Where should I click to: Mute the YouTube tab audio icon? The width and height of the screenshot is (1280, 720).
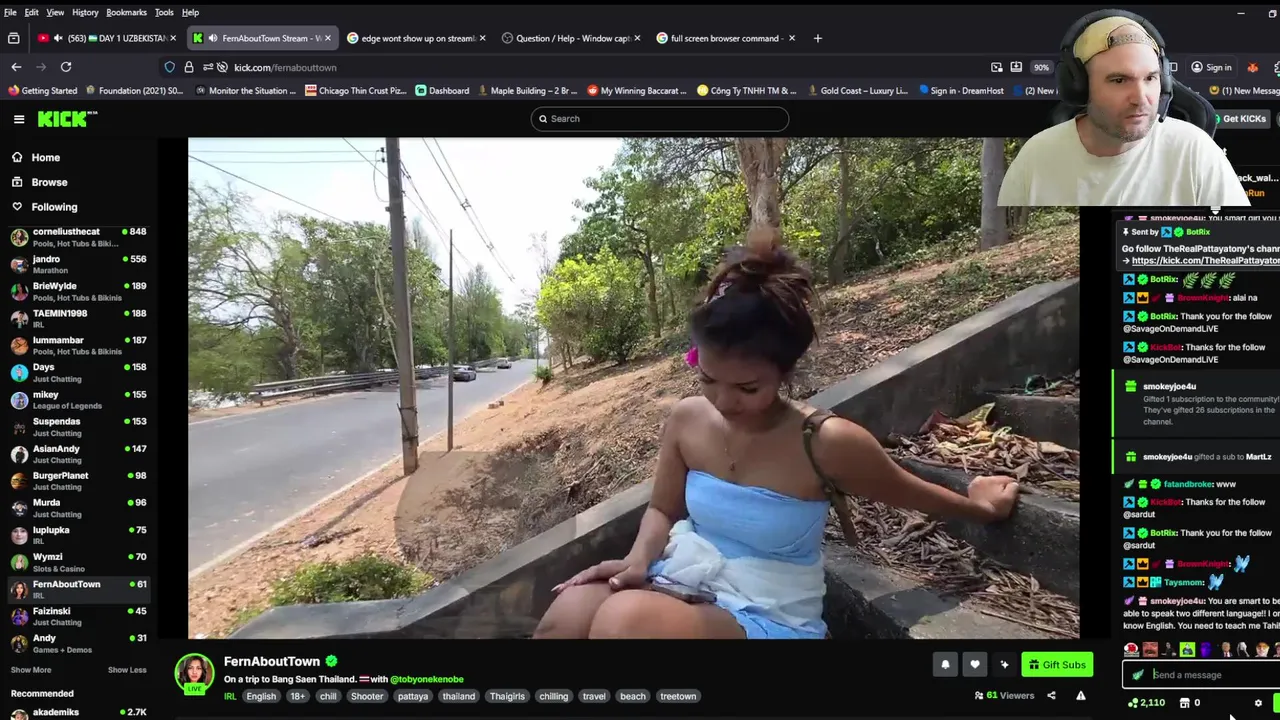(x=57, y=38)
